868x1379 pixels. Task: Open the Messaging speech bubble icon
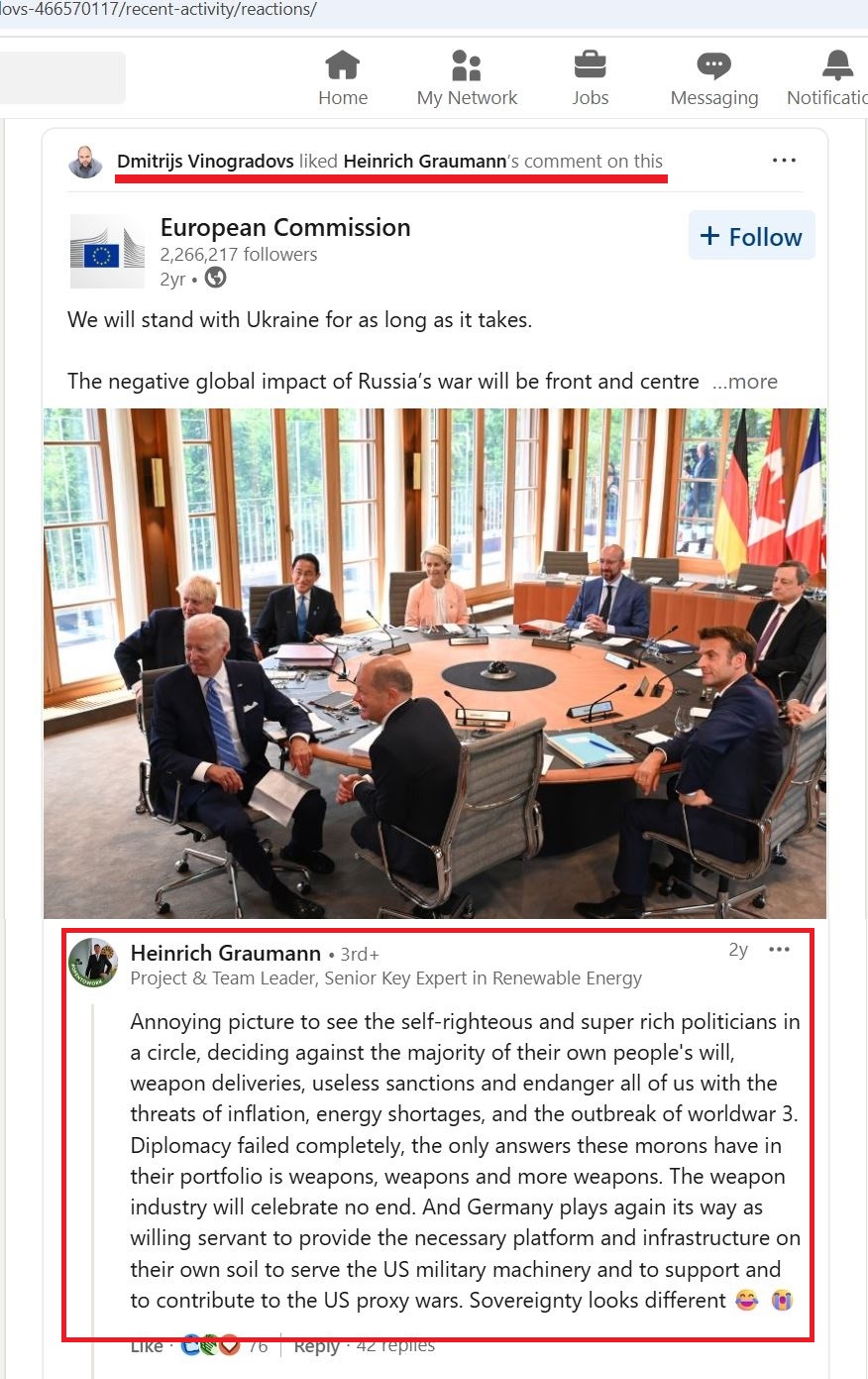713,66
